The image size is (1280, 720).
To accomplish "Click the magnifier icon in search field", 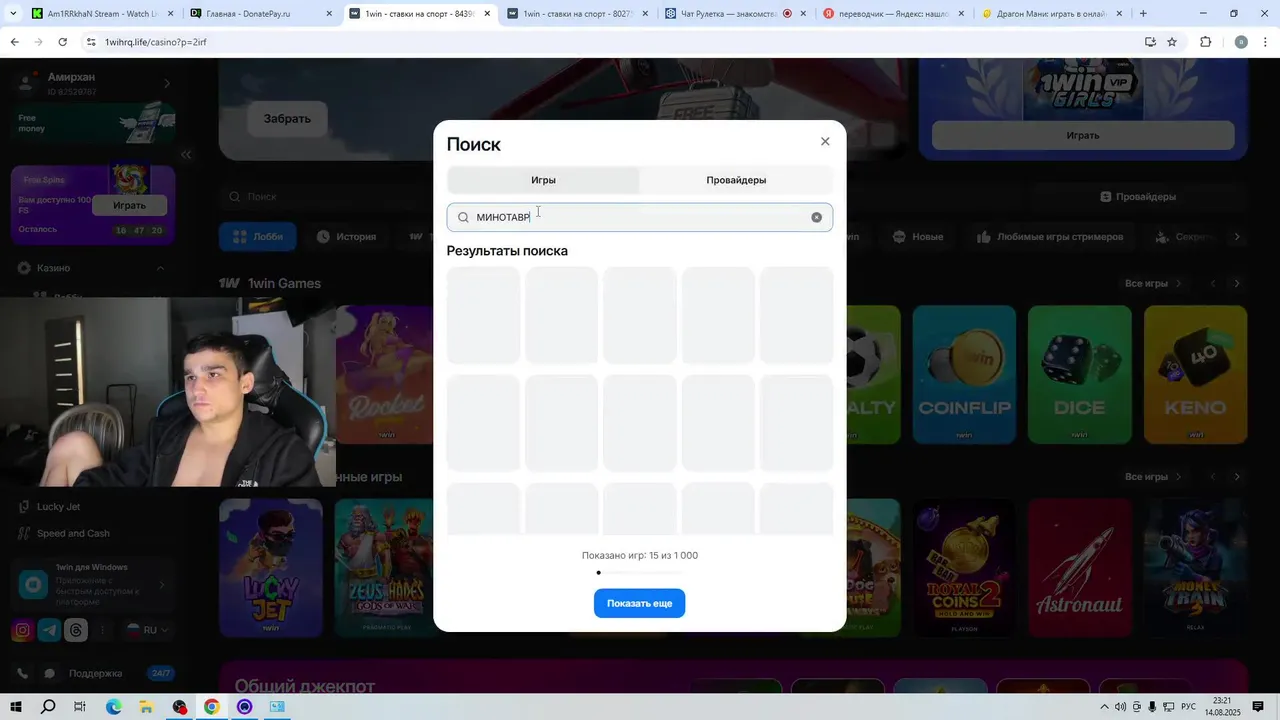I will (x=463, y=217).
